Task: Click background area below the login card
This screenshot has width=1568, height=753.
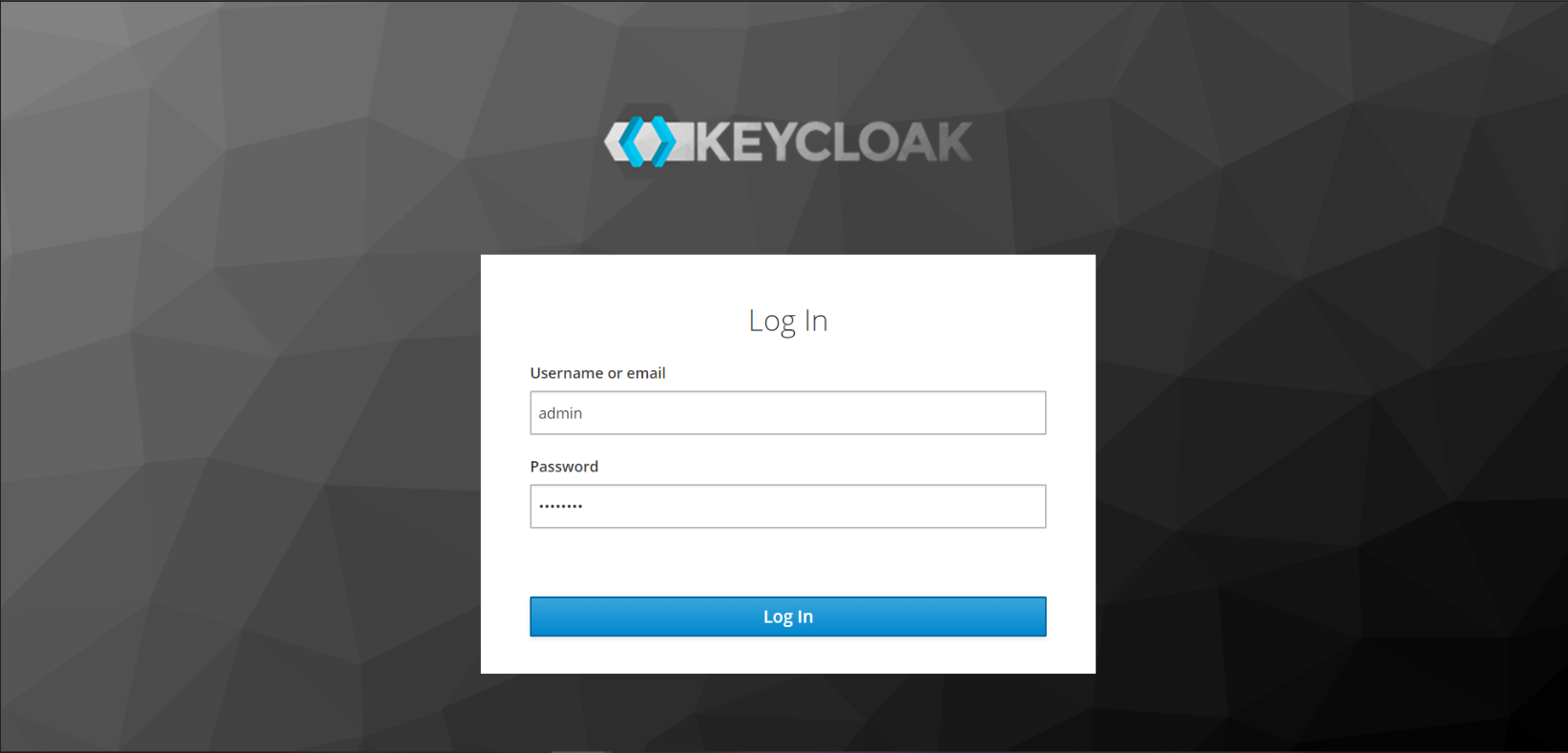Action: [x=787, y=713]
